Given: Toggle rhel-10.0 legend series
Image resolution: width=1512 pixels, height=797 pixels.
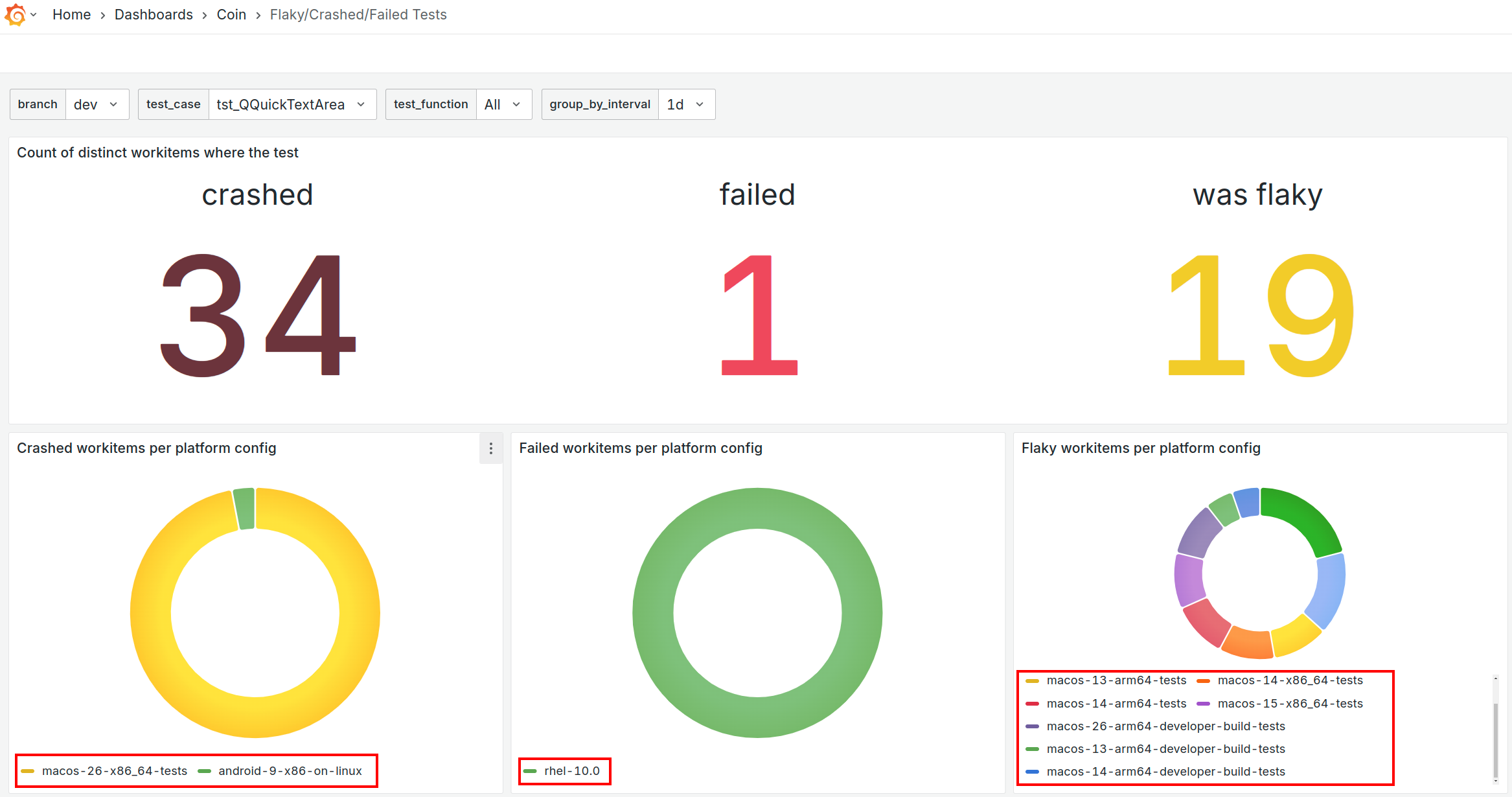Looking at the screenshot, I should click(x=571, y=771).
